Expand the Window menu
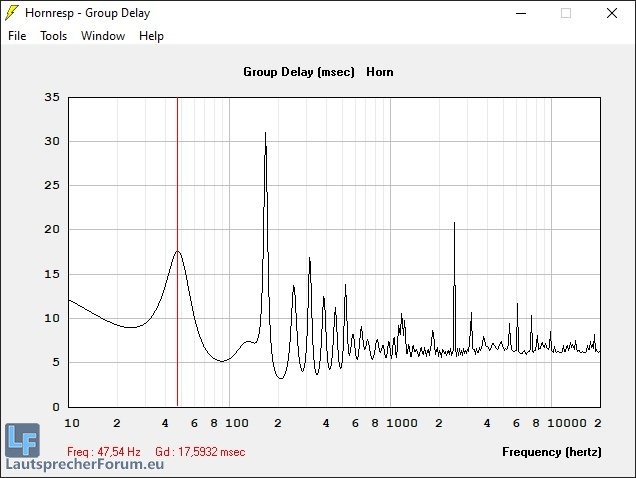The height and width of the screenshot is (478, 636). pyautogui.click(x=103, y=36)
